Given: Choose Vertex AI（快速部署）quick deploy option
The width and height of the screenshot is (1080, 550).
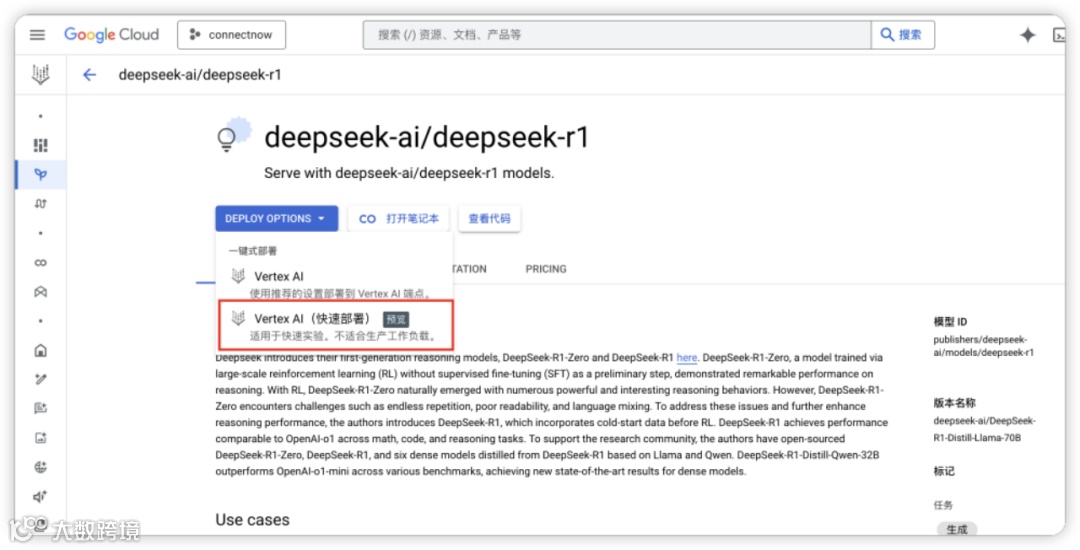Looking at the screenshot, I should (336, 325).
